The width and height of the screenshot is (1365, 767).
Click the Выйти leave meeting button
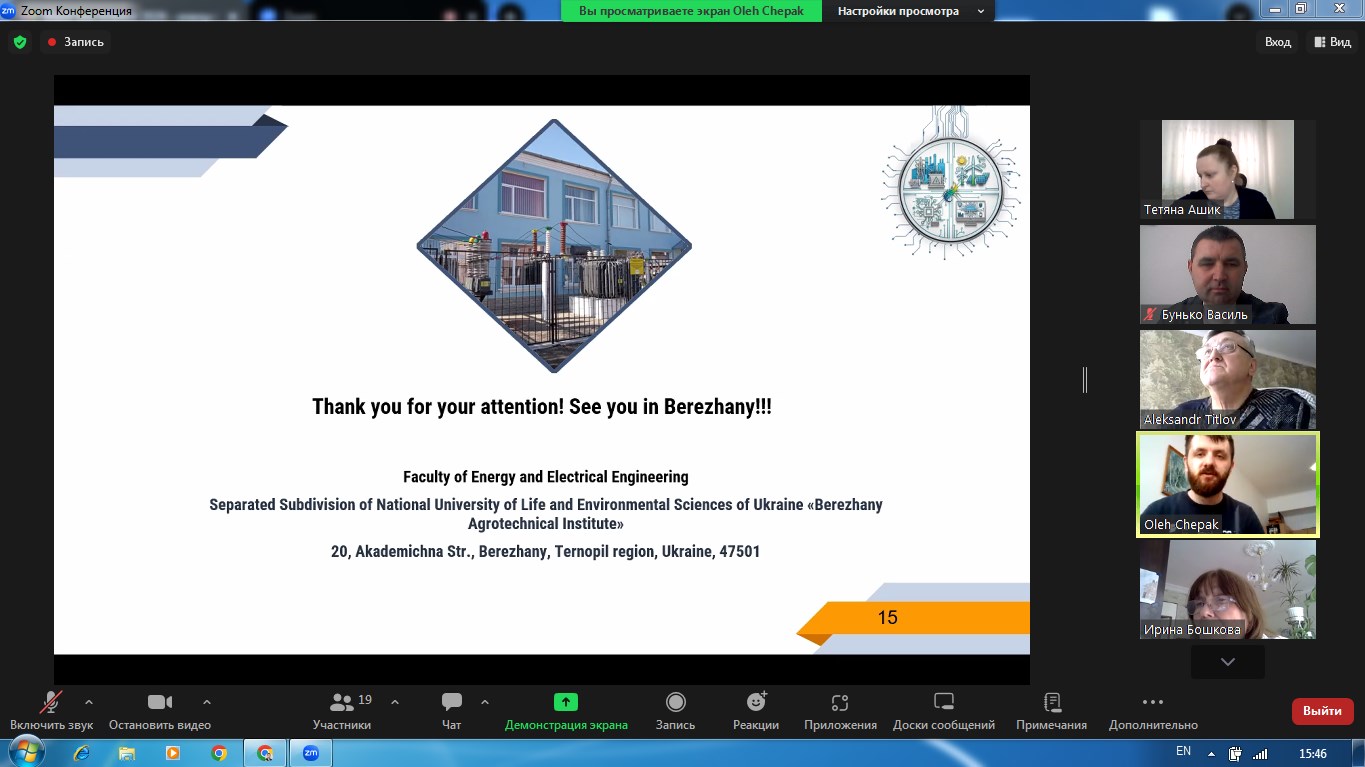(1323, 711)
